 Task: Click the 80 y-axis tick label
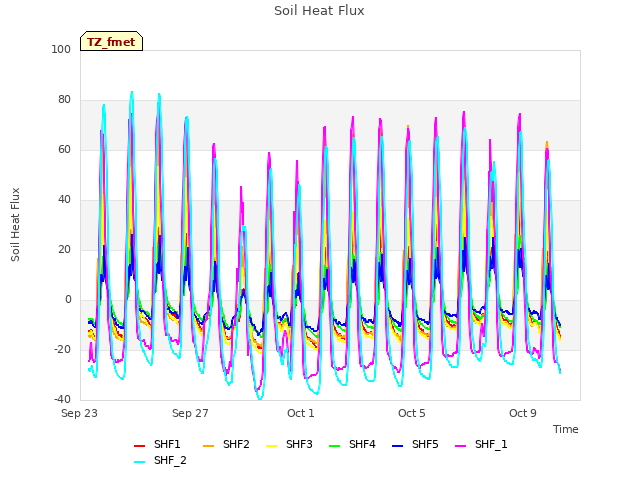(64, 100)
